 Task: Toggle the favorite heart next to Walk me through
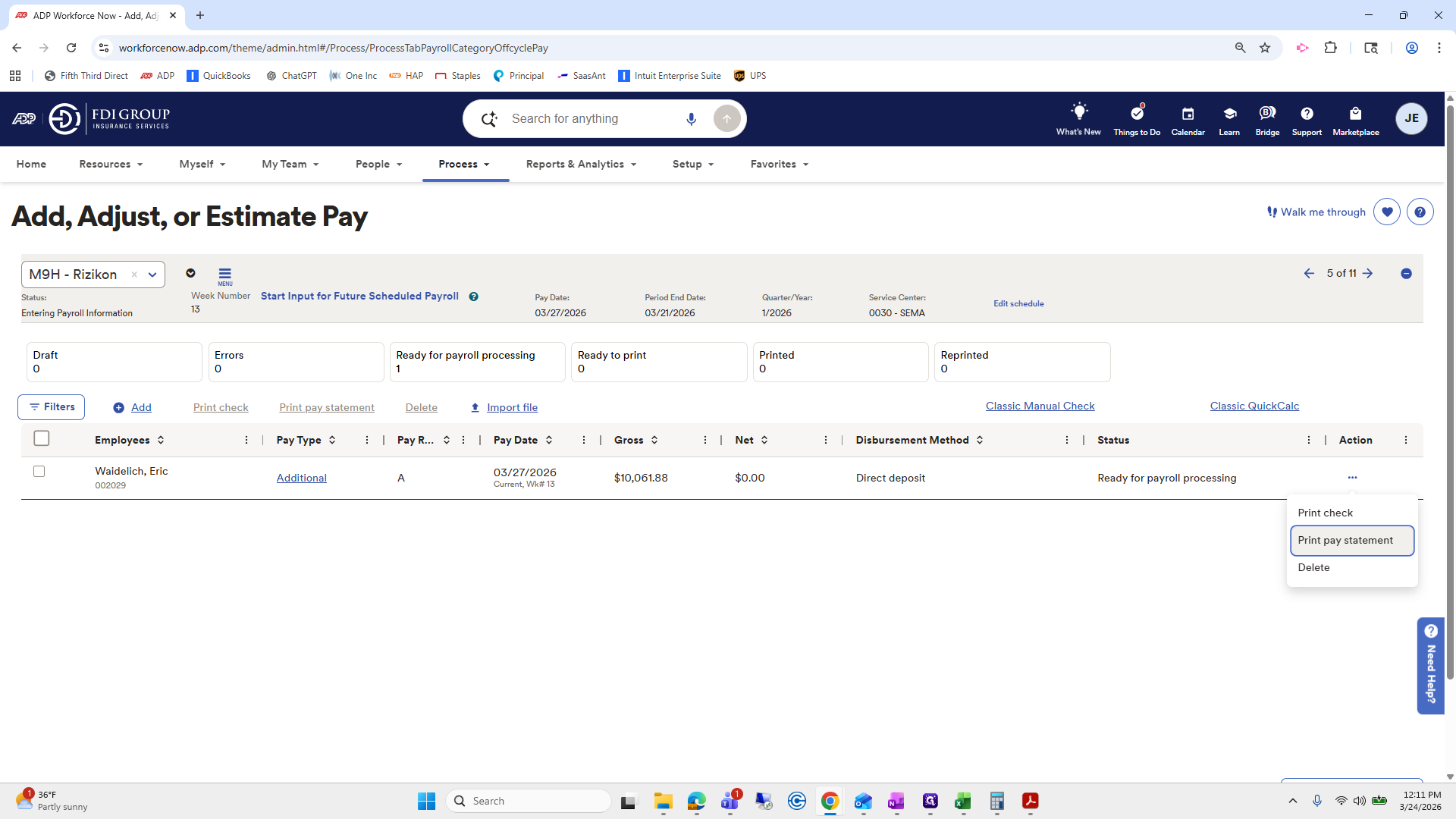(1387, 212)
